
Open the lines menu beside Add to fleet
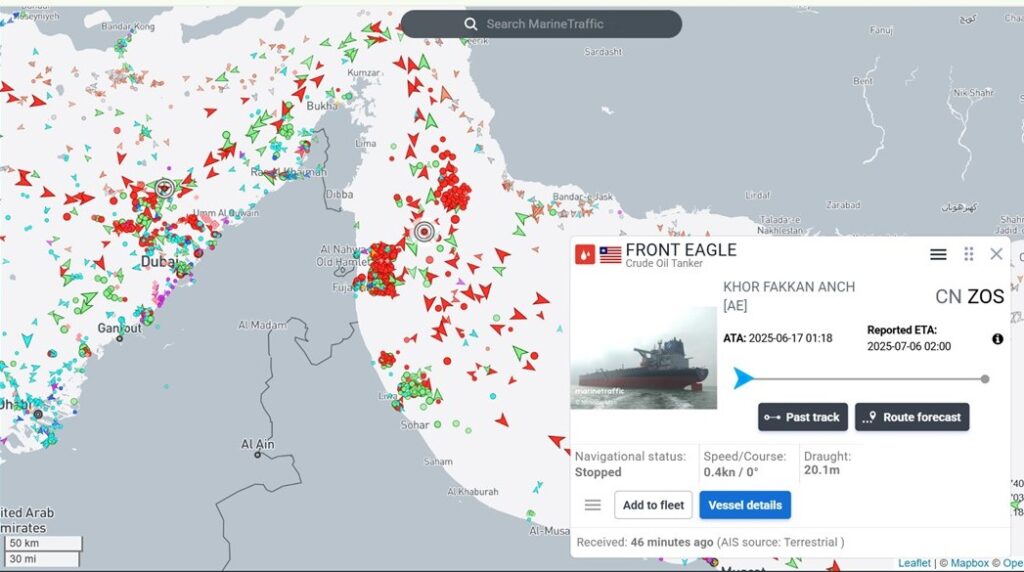(593, 505)
